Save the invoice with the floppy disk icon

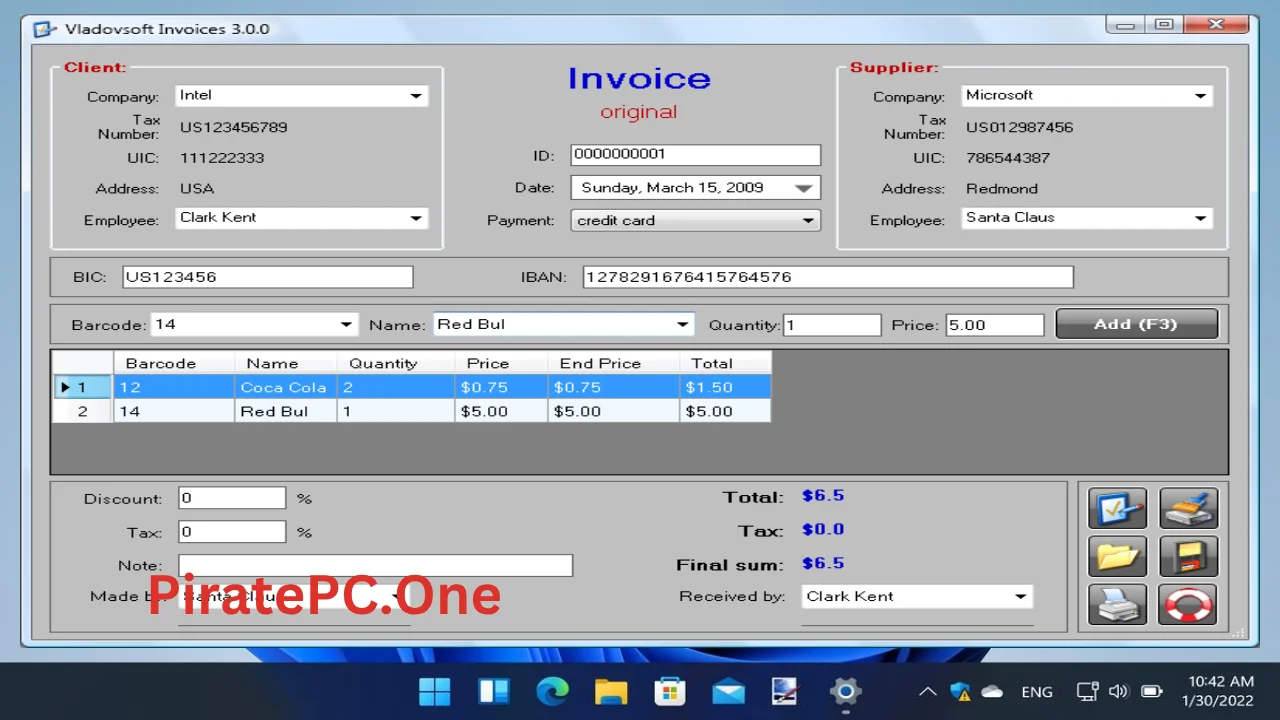1189,557
